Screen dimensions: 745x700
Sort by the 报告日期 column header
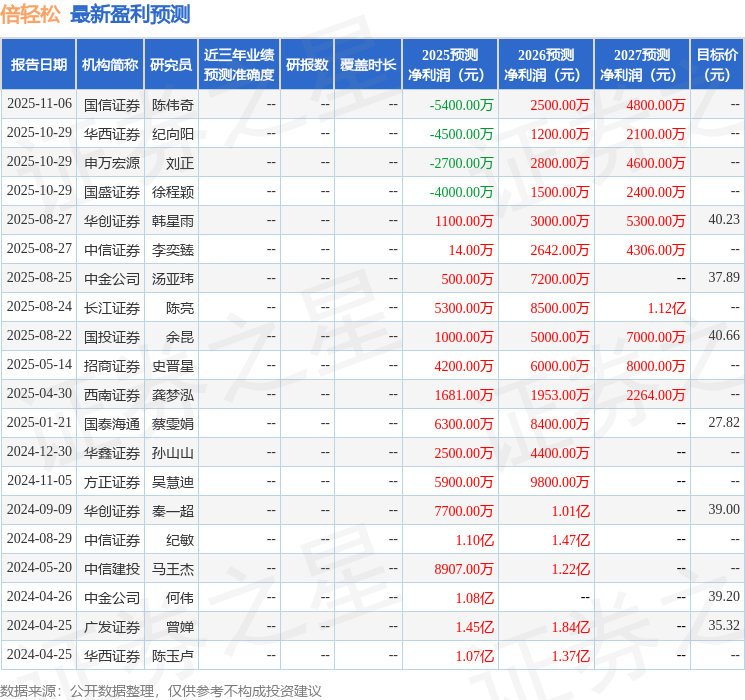38,65
